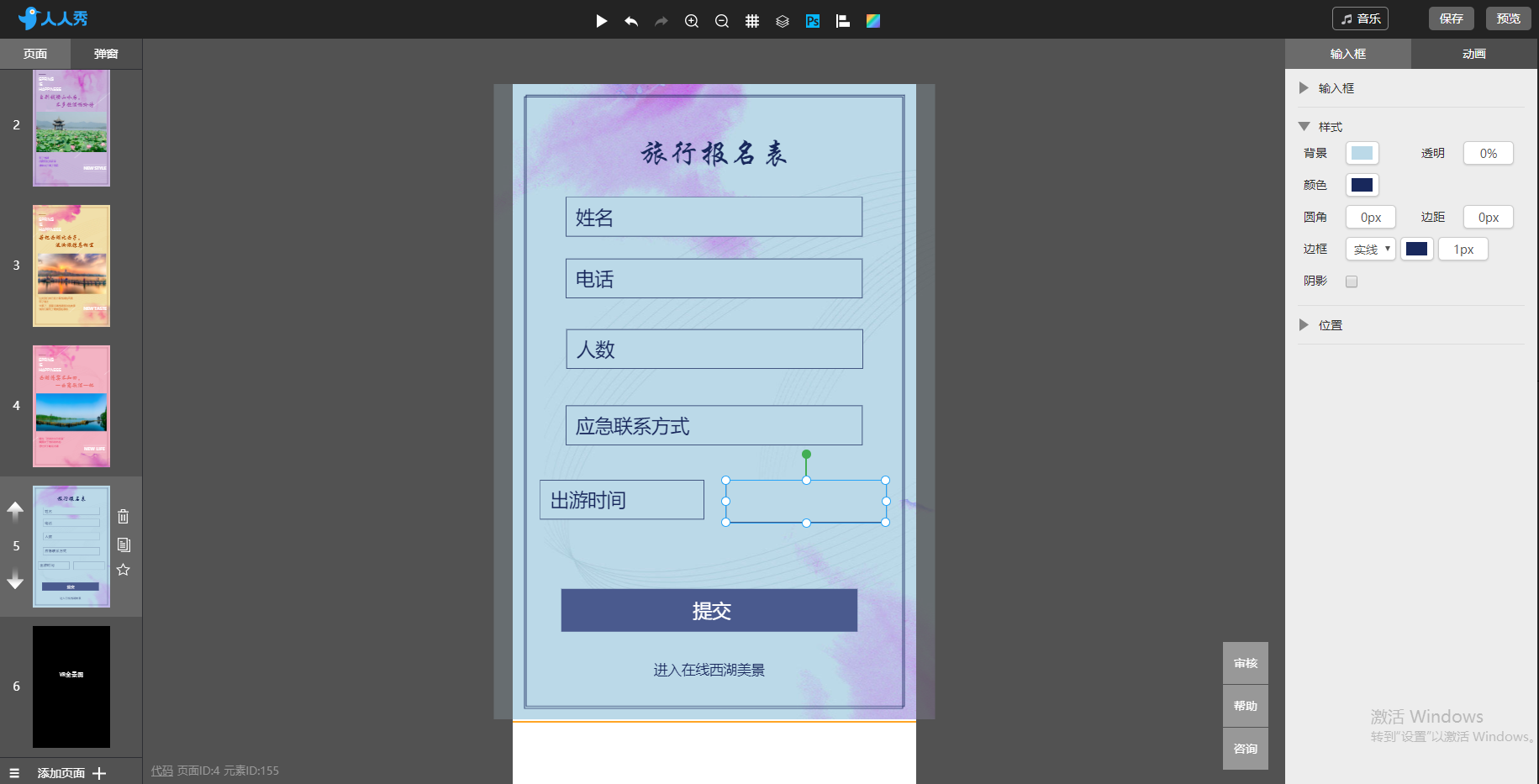Viewport: 1539px width, 784px height.
Task: Click the alignment icon in toolbar
Action: click(x=843, y=21)
